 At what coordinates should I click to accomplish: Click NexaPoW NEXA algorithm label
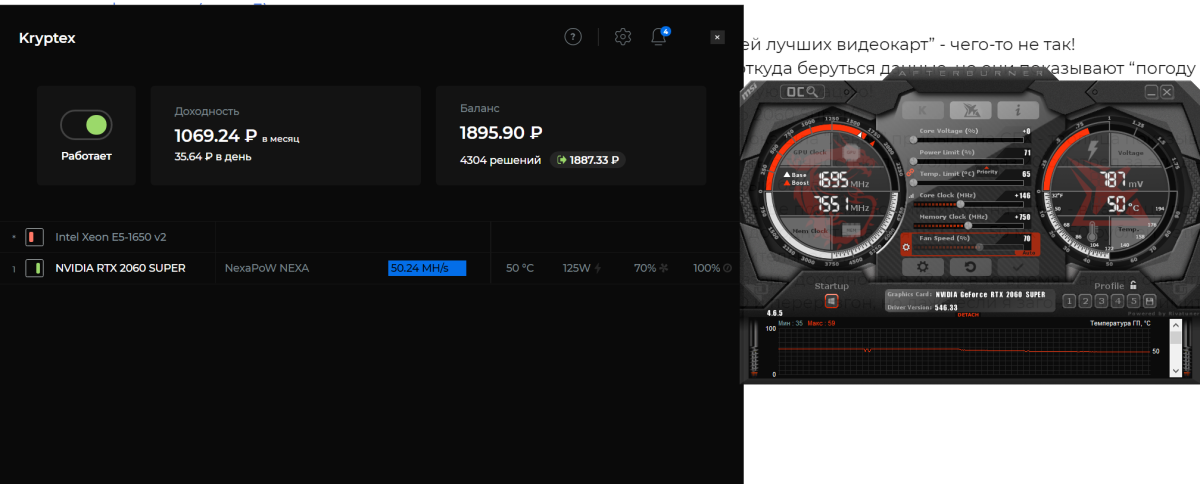click(267, 268)
